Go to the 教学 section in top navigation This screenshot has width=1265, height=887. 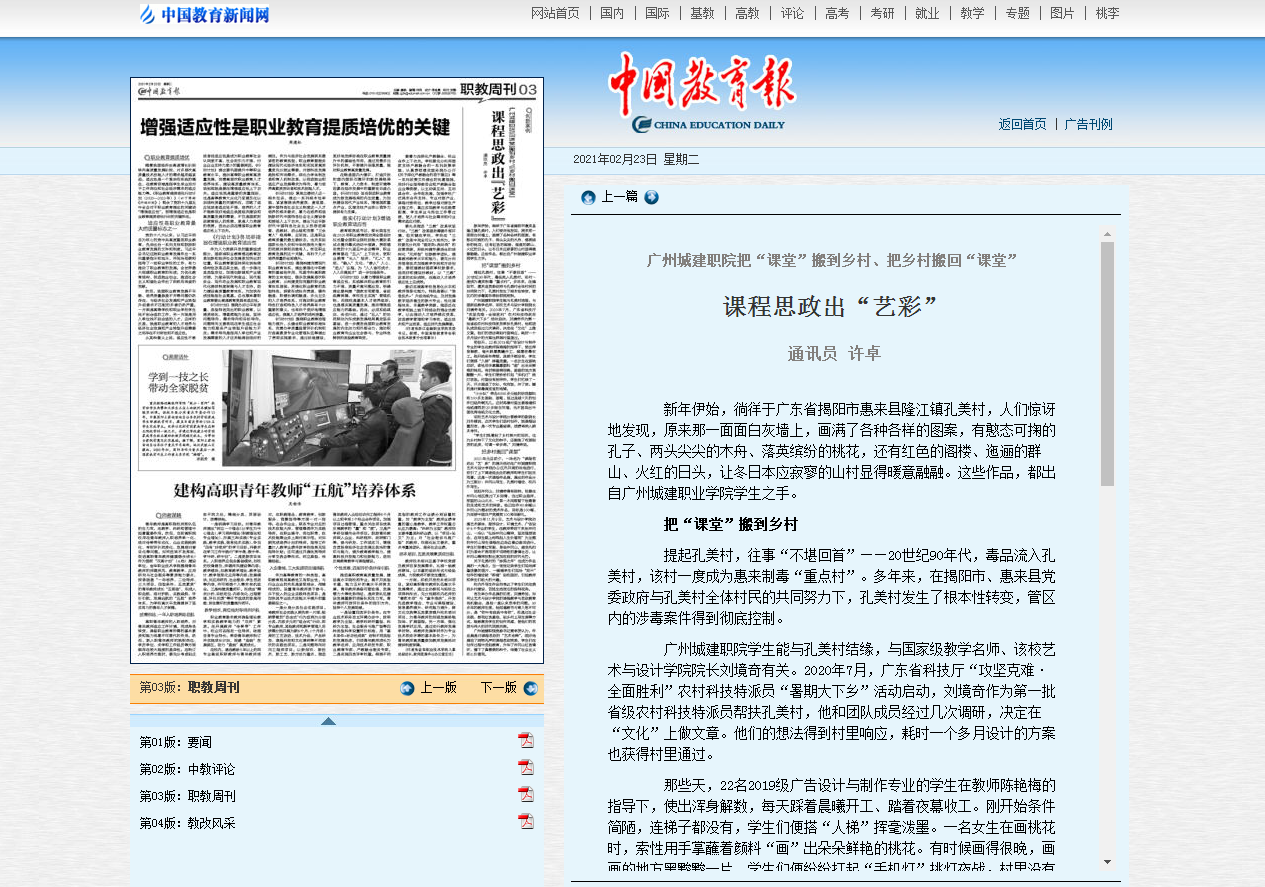(x=972, y=13)
